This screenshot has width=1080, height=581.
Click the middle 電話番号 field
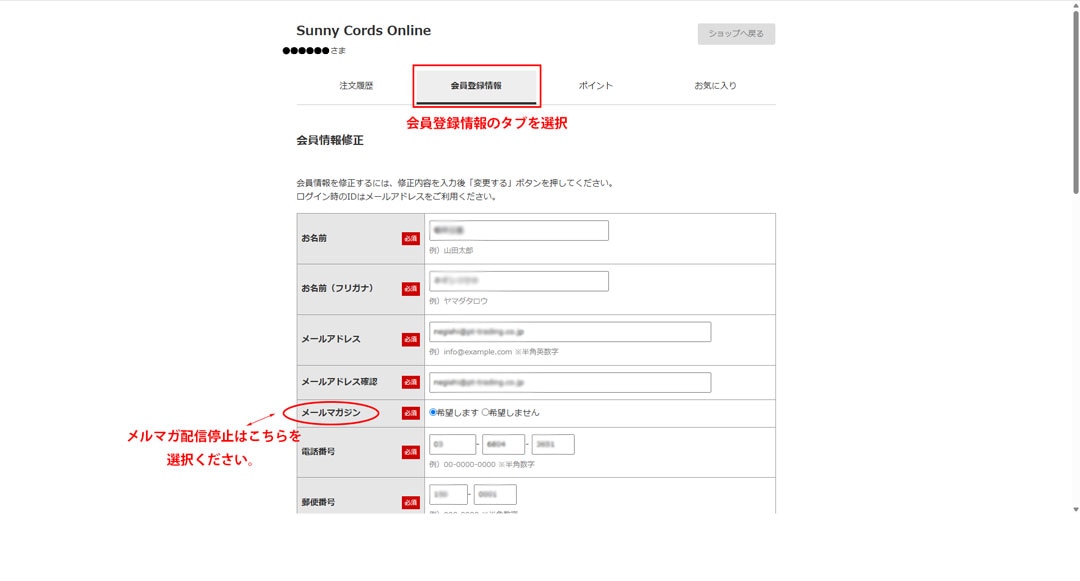click(x=503, y=445)
